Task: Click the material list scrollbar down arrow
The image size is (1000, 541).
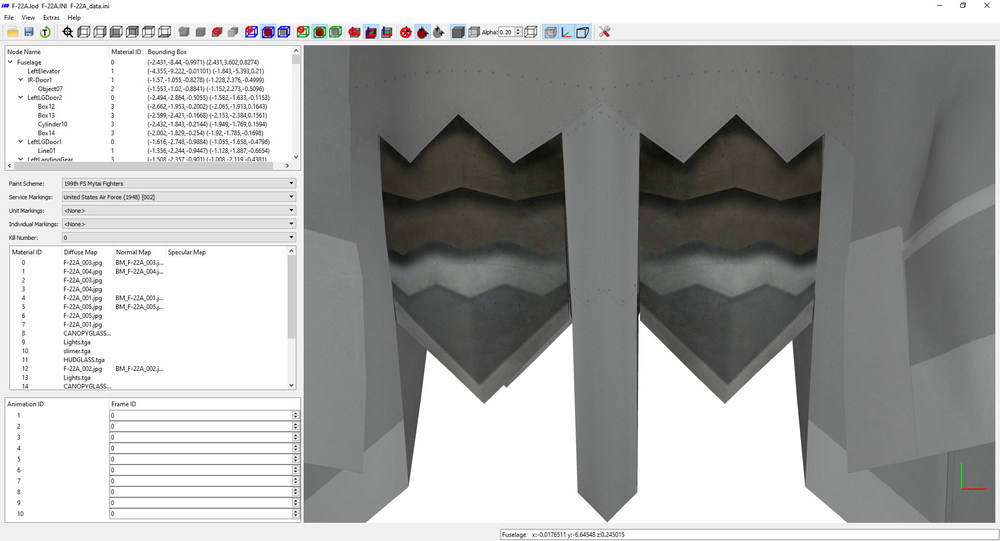Action: coord(291,385)
